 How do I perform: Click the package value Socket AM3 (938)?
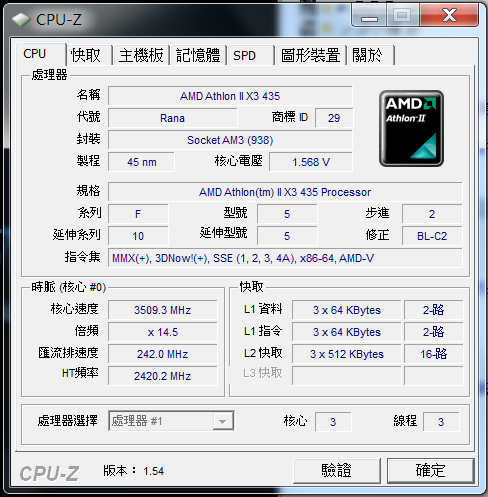coord(230,140)
